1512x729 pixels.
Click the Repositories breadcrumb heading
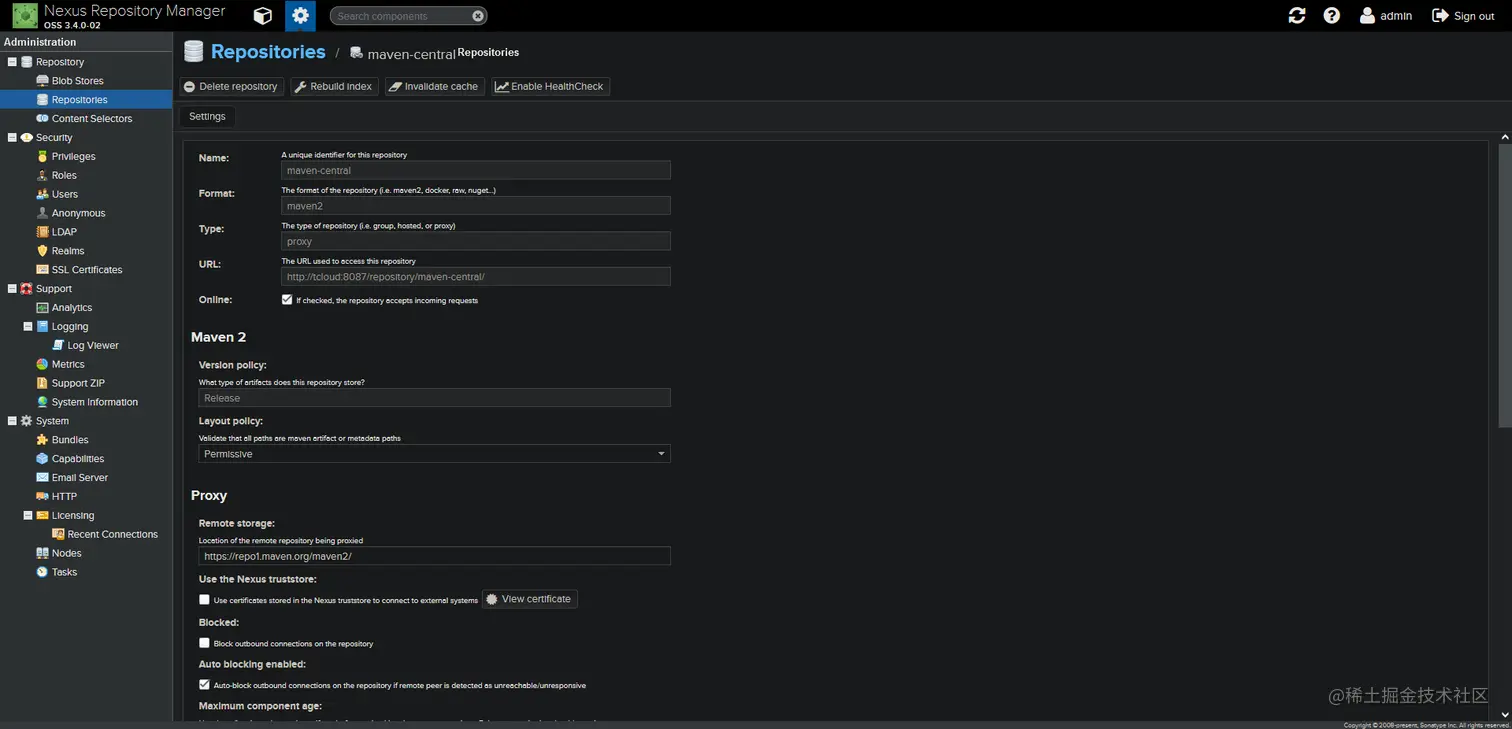[x=268, y=52]
